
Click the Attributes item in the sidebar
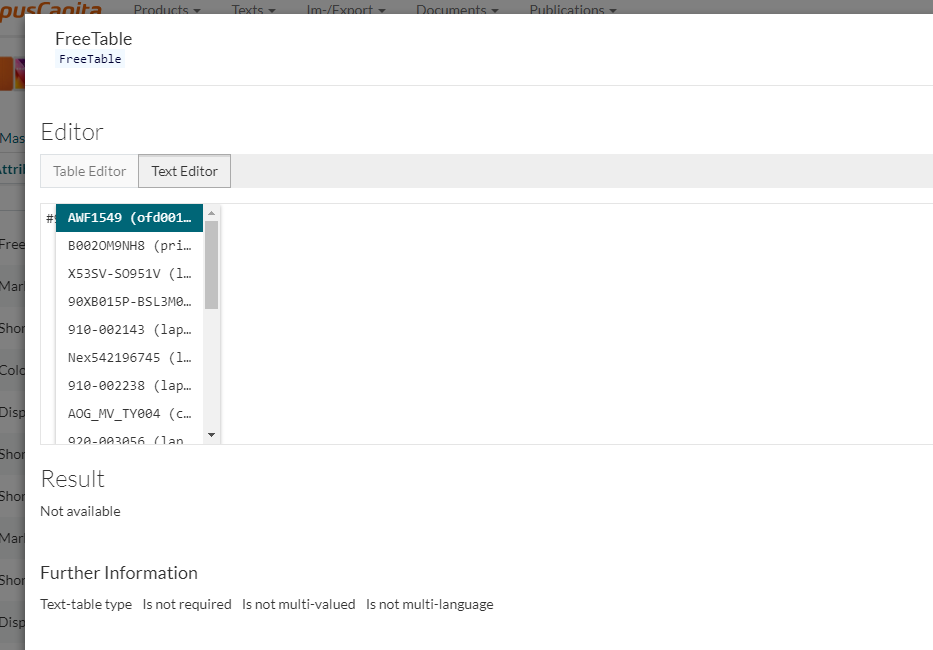[11, 169]
